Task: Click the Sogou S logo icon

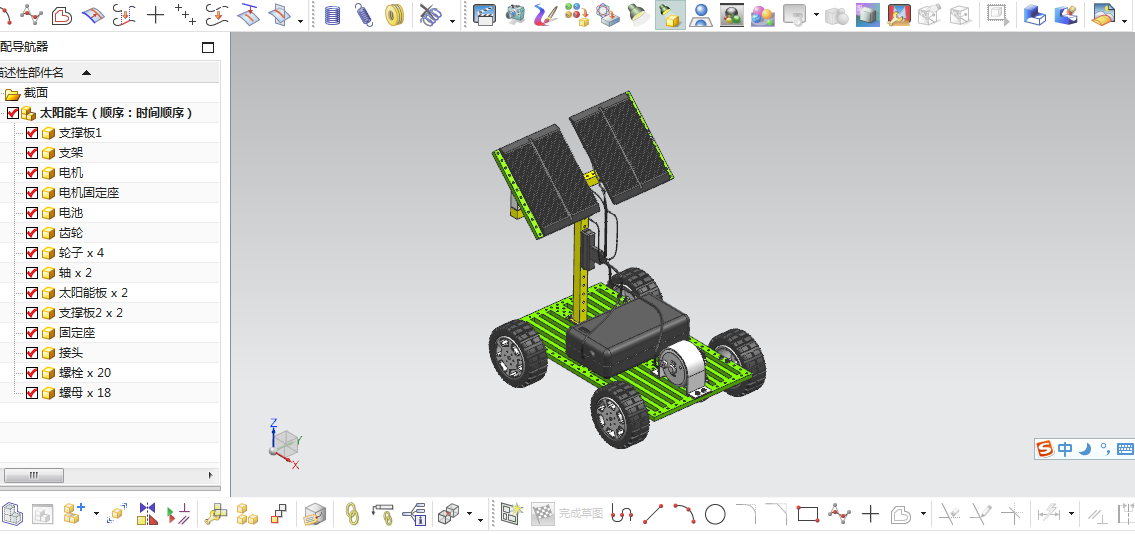Action: coord(1046,449)
